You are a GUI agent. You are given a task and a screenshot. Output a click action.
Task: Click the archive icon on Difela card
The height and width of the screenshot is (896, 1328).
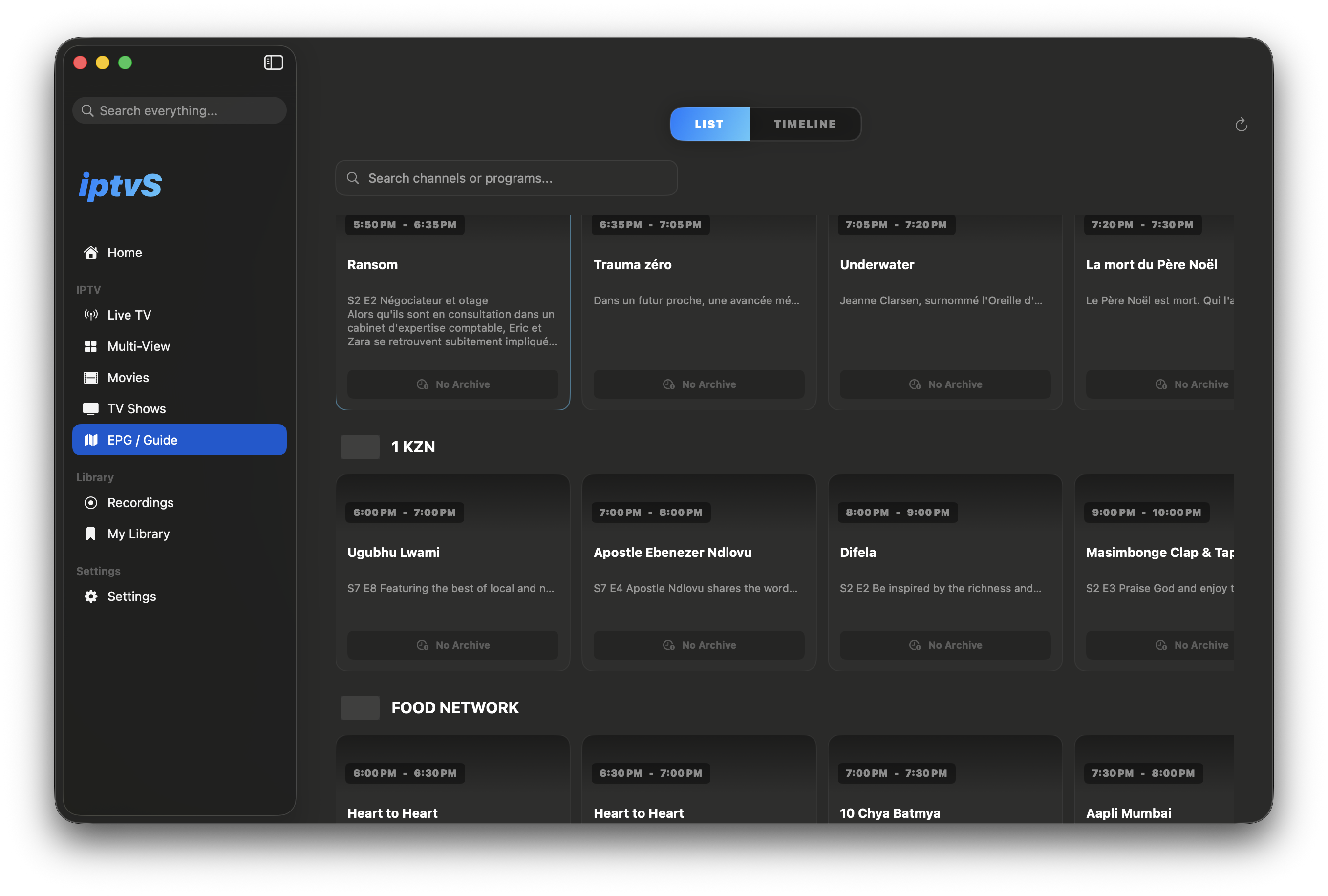click(916, 645)
